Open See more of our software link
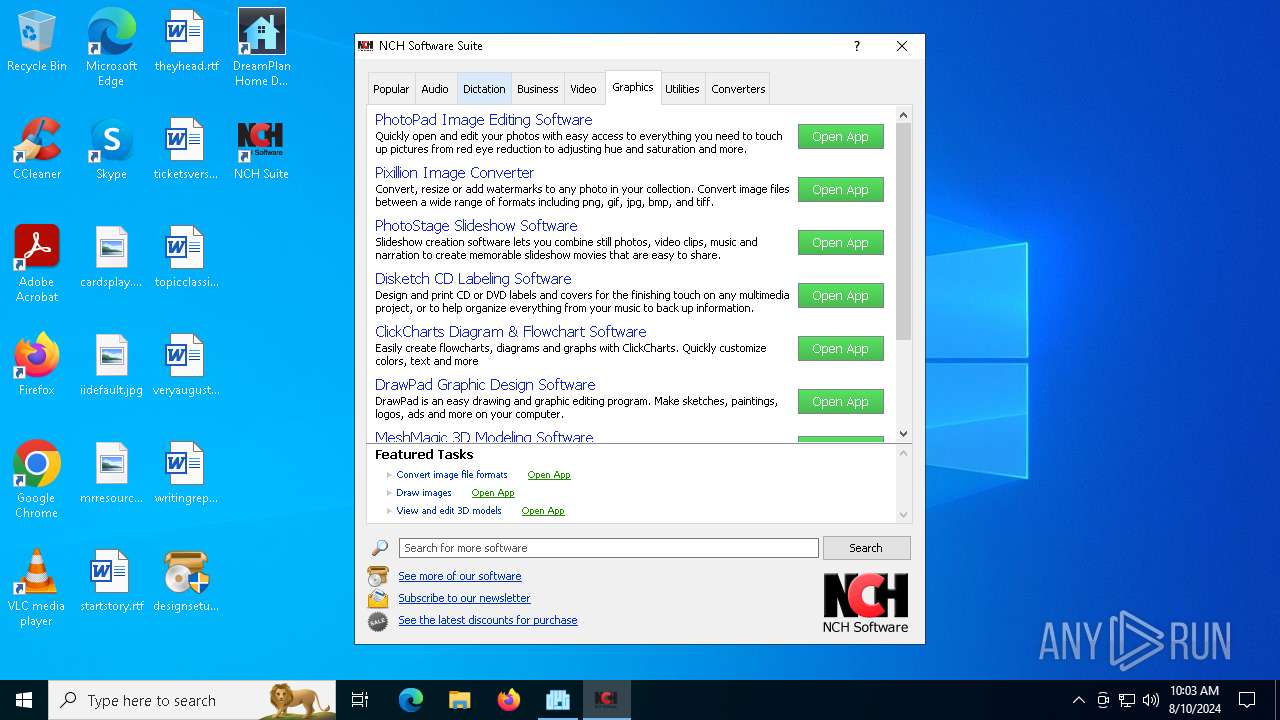The image size is (1280, 720). 460,576
